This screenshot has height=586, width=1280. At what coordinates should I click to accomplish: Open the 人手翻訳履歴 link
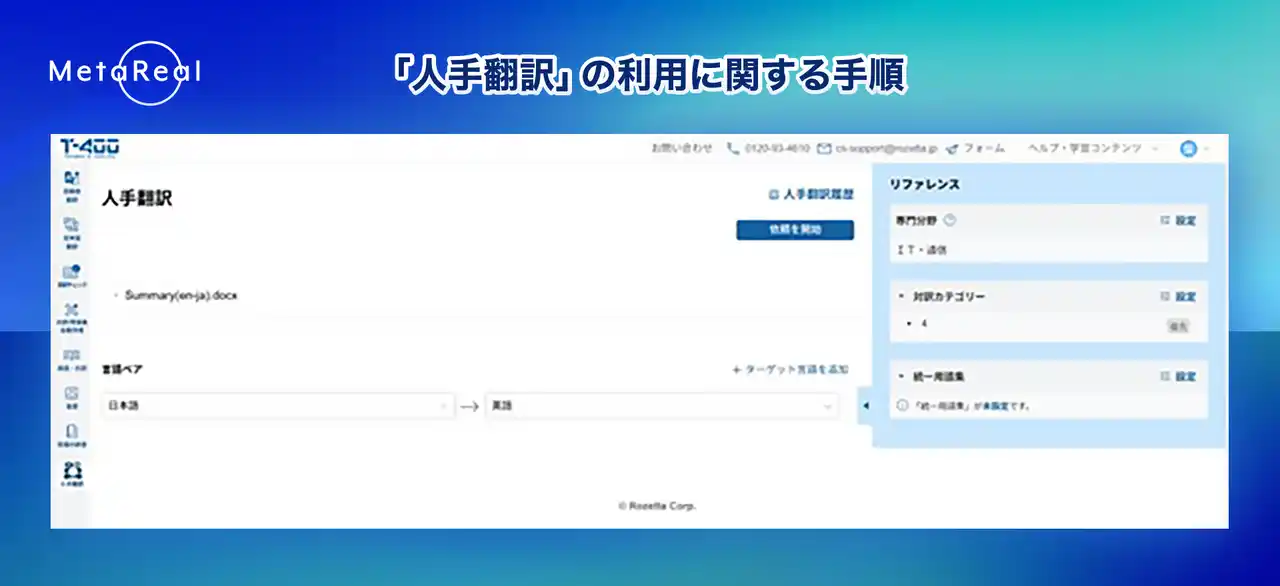point(811,195)
